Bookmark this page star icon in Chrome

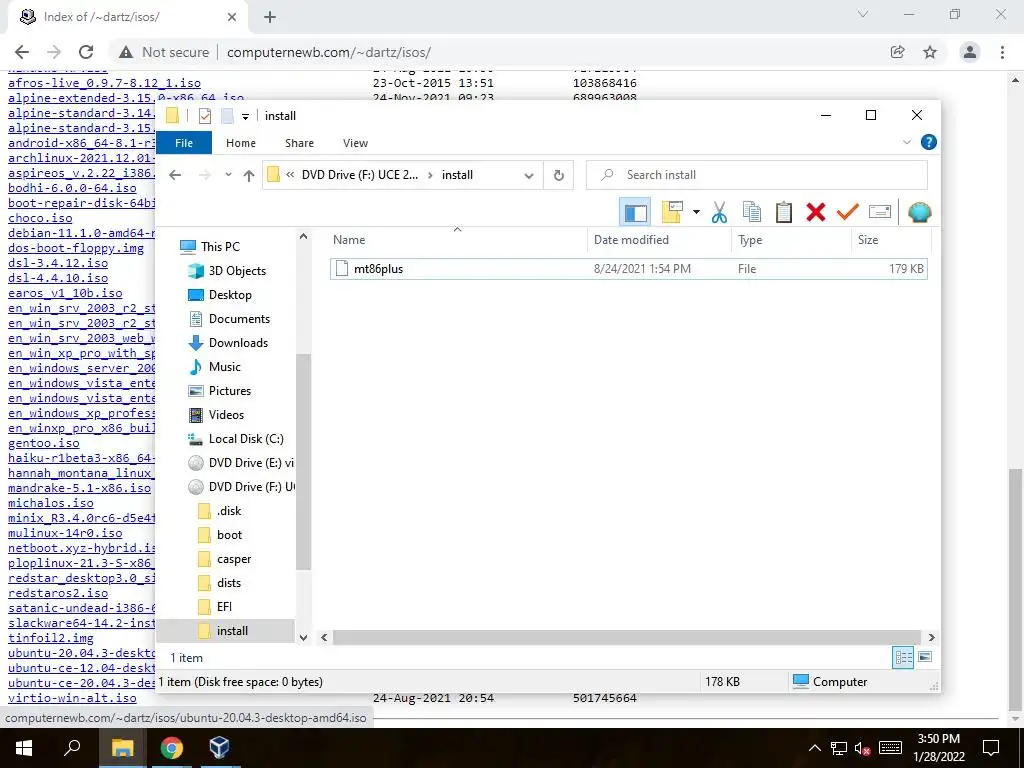pyautogui.click(x=930, y=52)
